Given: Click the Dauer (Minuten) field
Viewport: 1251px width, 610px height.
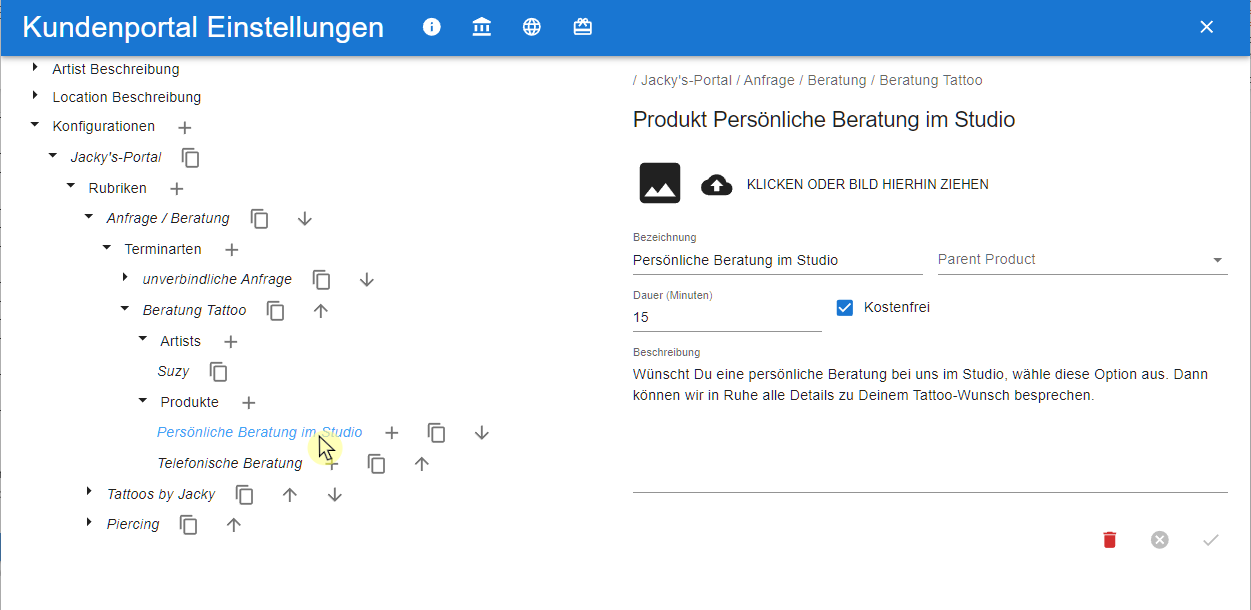Looking at the screenshot, I should pyautogui.click(x=727, y=317).
